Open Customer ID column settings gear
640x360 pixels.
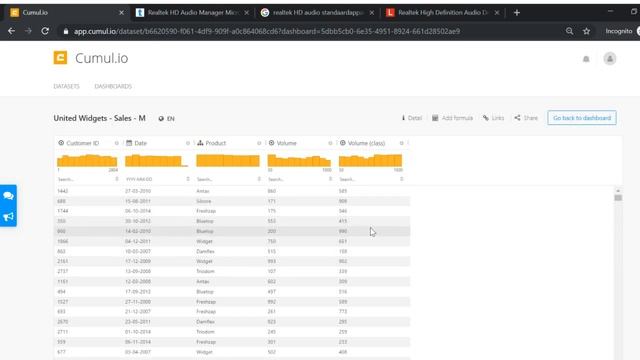tap(116, 143)
